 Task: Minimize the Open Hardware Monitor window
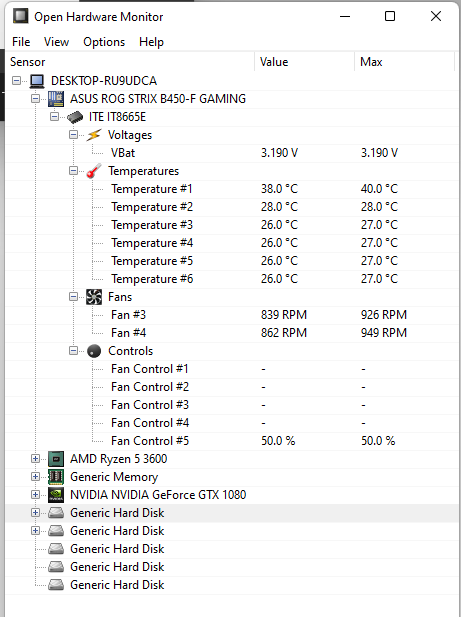(x=345, y=17)
